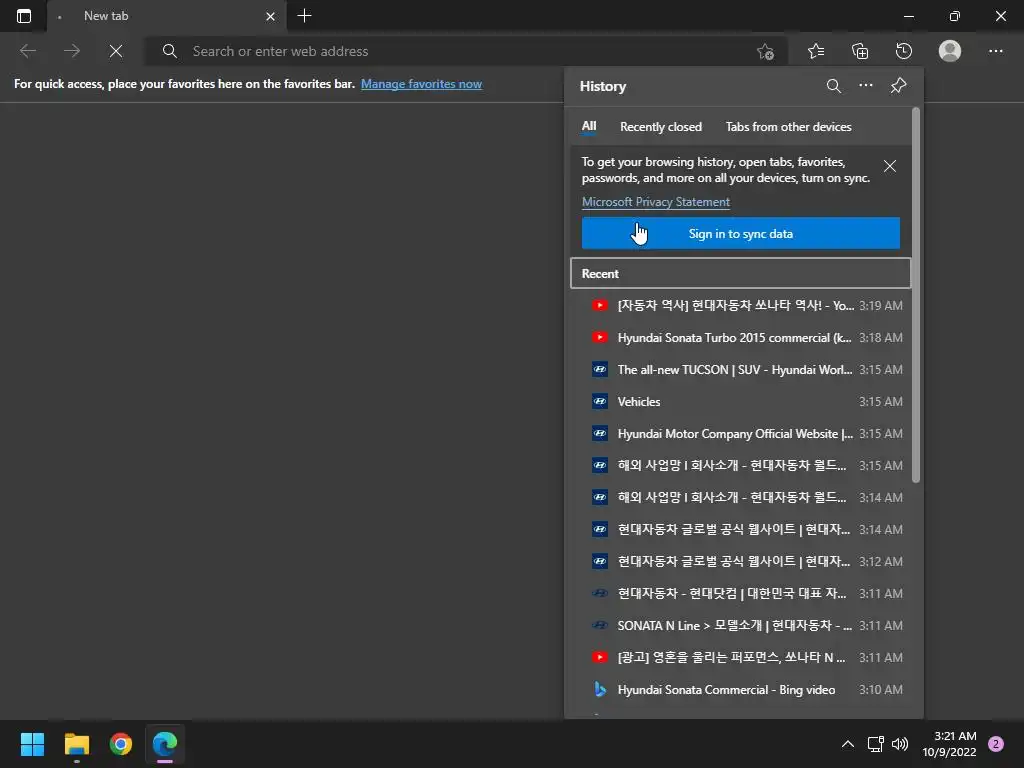Open the Windows Start menu
1024x768 pixels.
[x=32, y=744]
